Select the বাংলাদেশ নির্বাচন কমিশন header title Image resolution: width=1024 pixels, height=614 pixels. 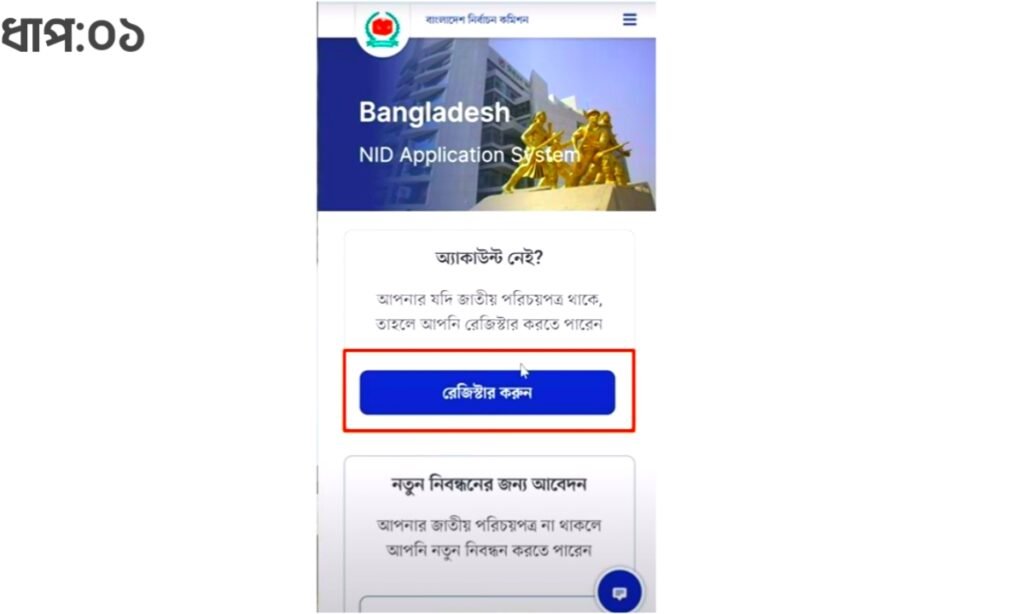(x=477, y=20)
